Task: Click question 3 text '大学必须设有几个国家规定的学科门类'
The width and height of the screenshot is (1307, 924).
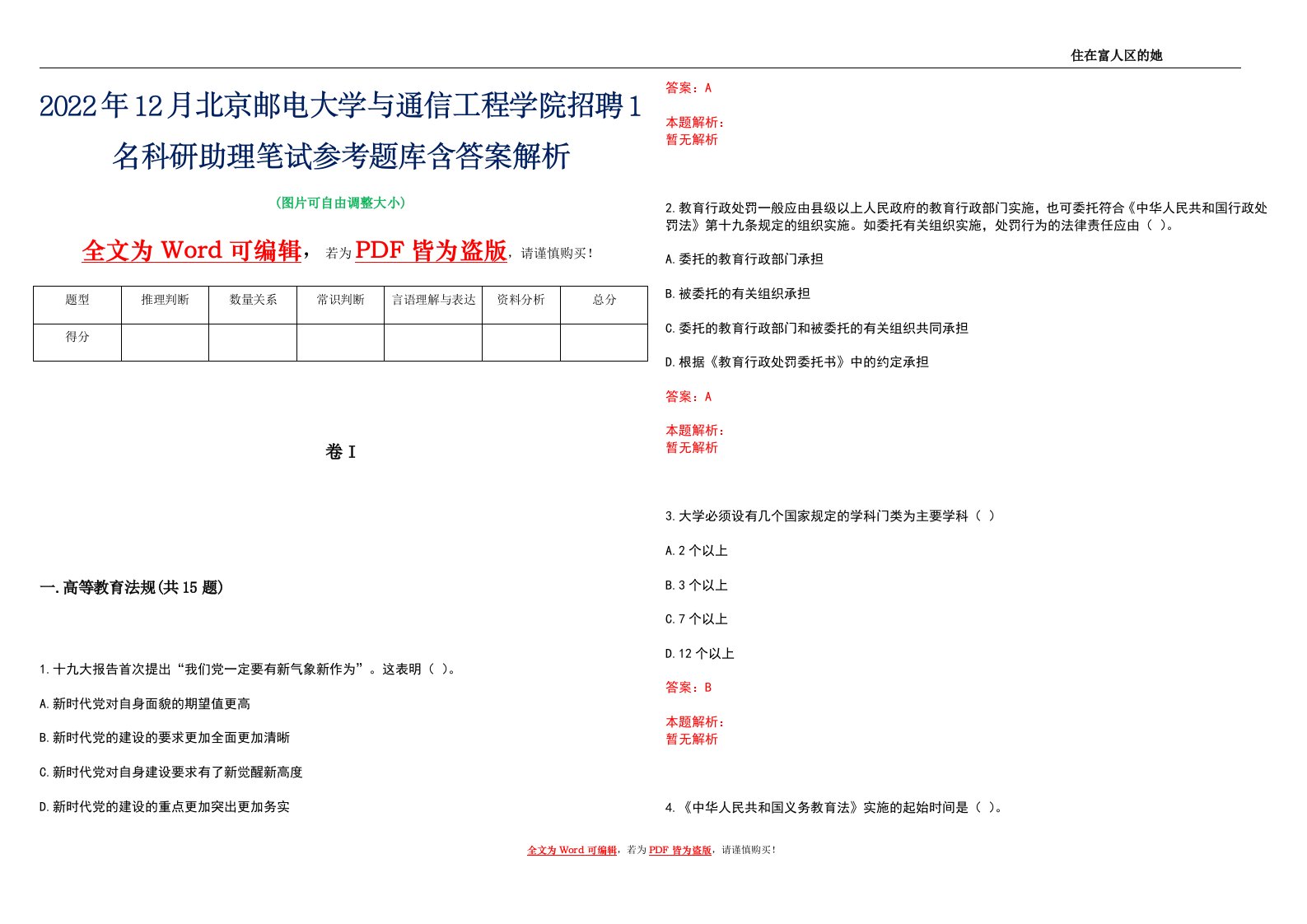Action: click(830, 516)
